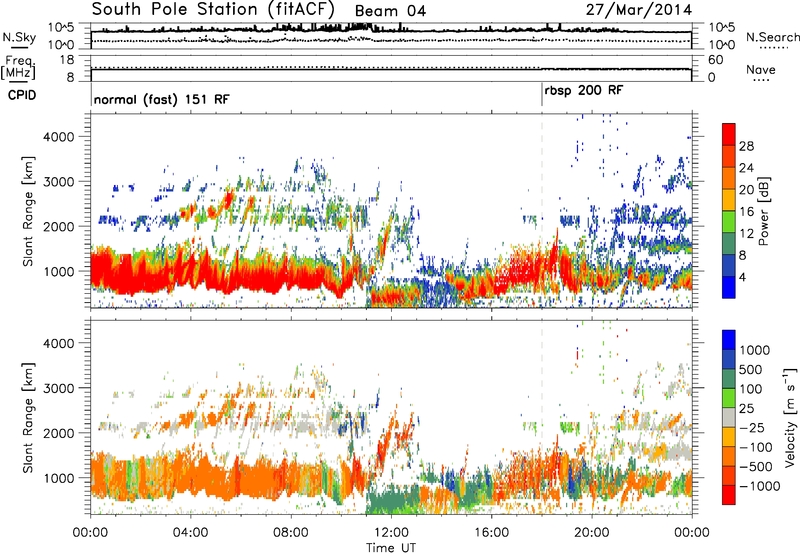The image size is (800, 554).
Task: Click the date '27/Mar/2014'
Action: tap(639, 10)
